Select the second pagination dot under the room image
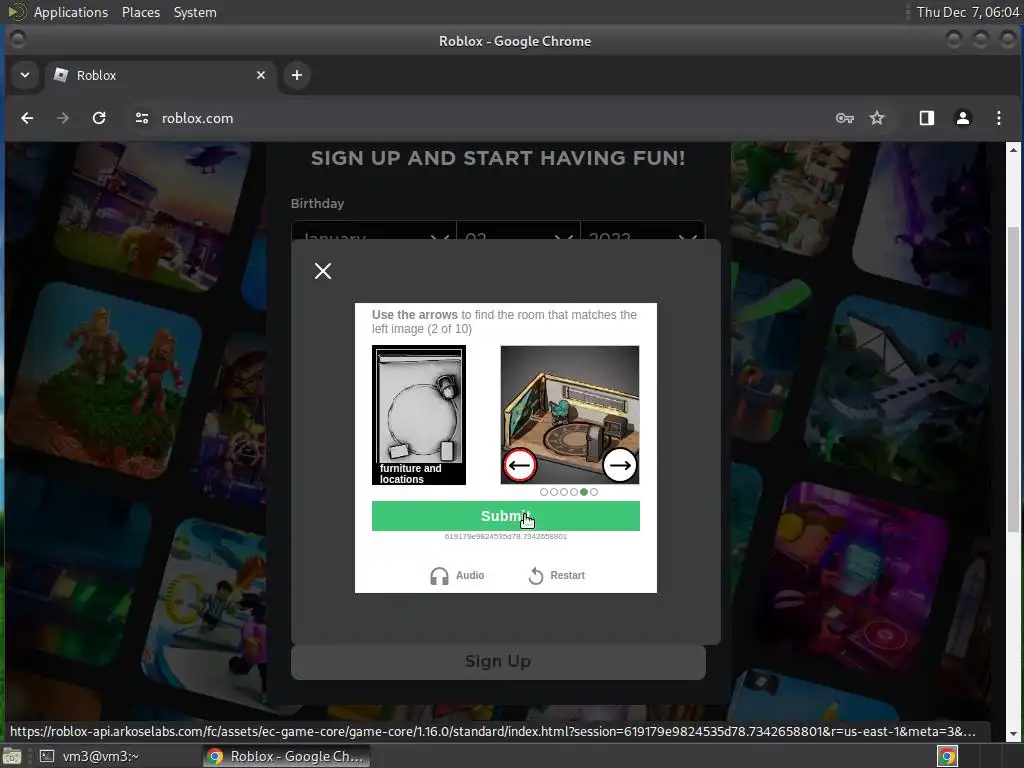The width and height of the screenshot is (1024, 768). (x=554, y=492)
